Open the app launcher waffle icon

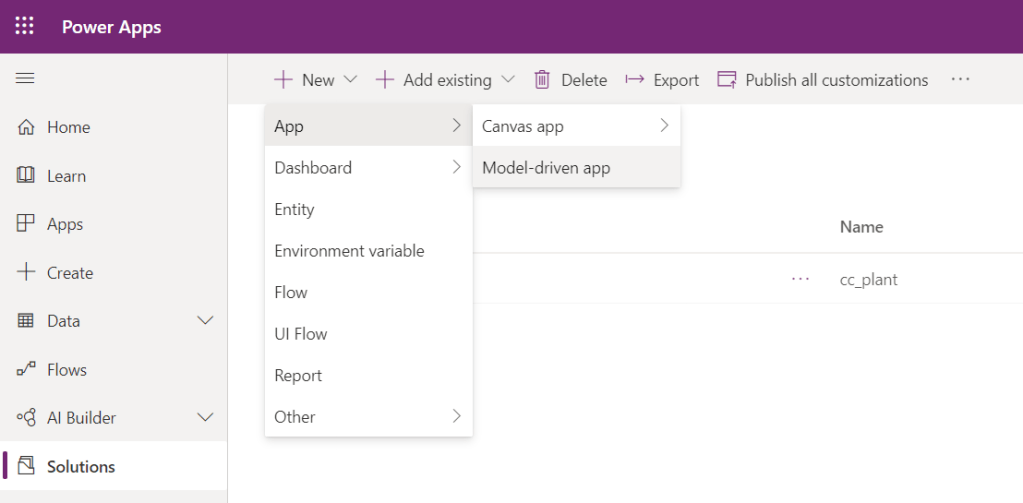(25, 27)
